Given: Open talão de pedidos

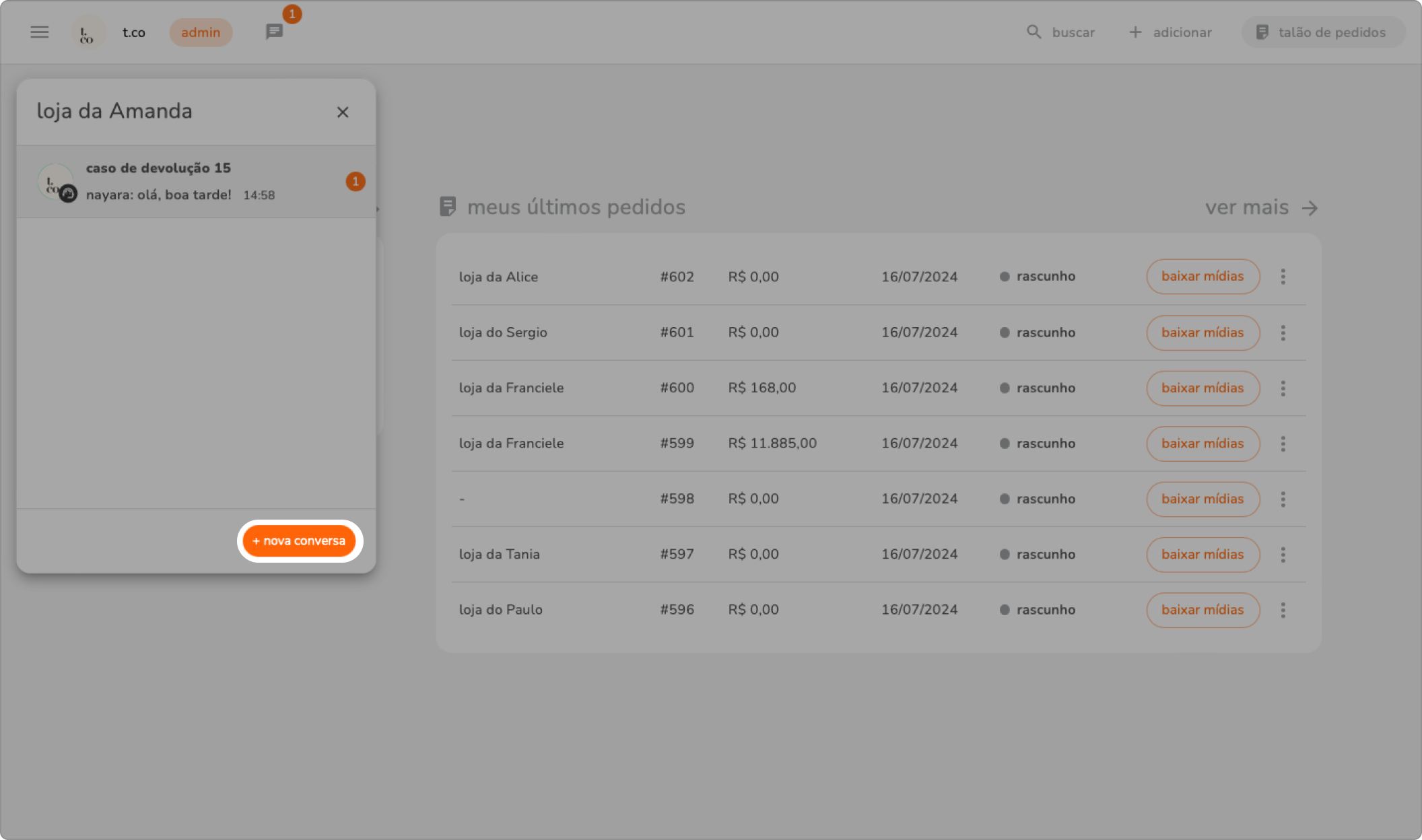Looking at the screenshot, I should tap(1322, 32).
